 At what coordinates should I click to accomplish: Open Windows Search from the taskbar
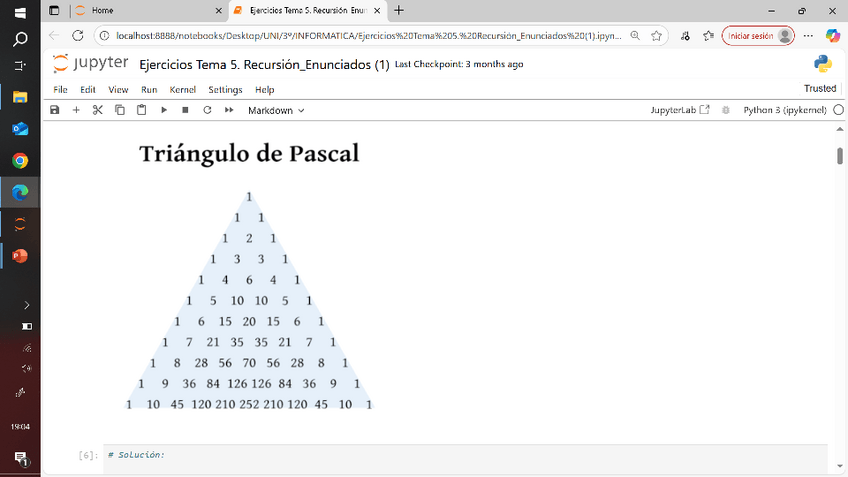point(20,39)
